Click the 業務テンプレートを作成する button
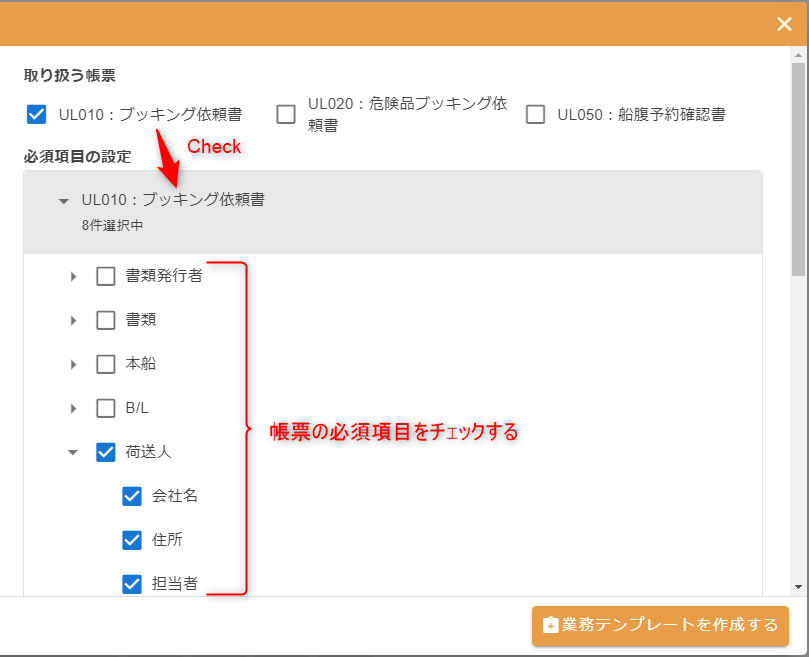This screenshot has width=809, height=657. tap(660, 626)
